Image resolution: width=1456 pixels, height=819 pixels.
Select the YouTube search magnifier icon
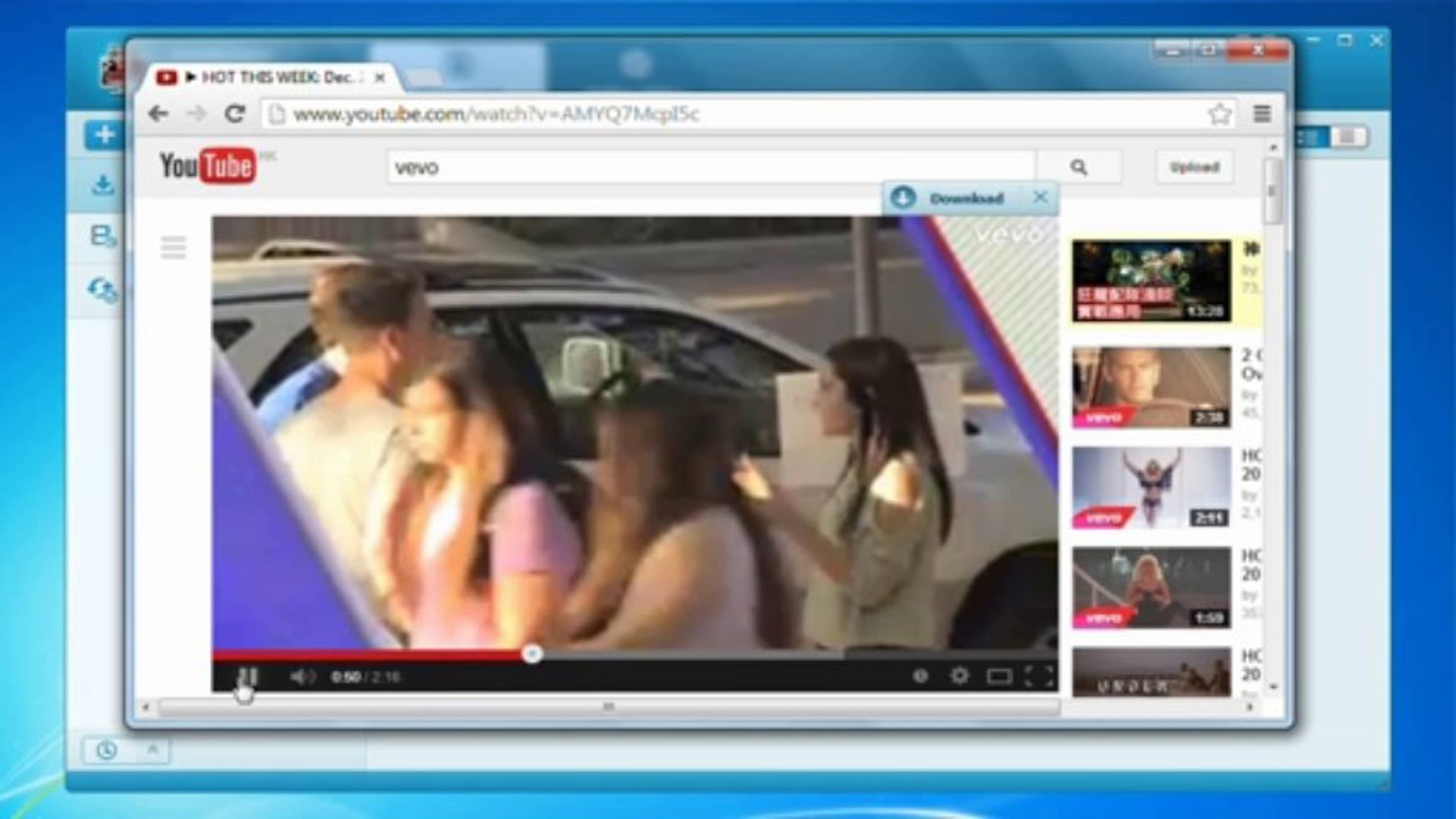[1080, 167]
